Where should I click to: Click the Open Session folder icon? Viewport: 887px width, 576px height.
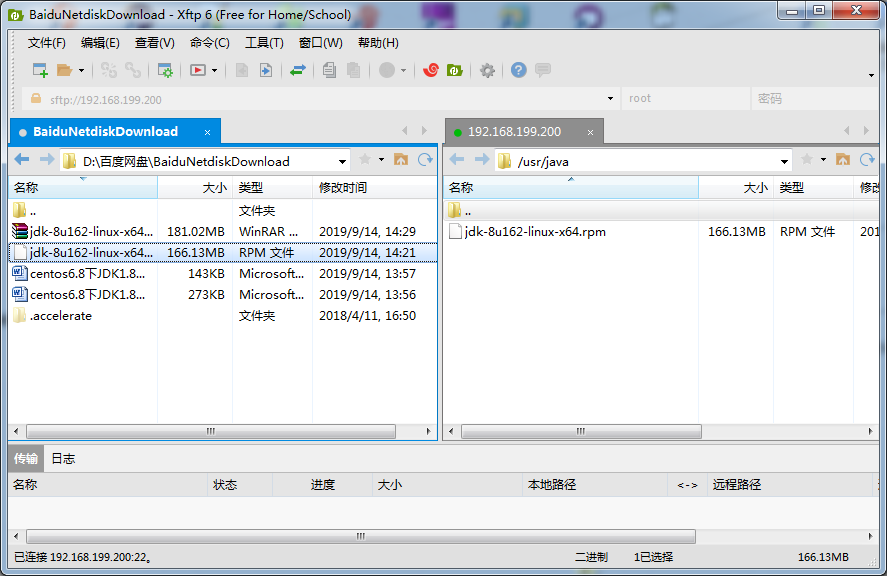(x=64, y=70)
